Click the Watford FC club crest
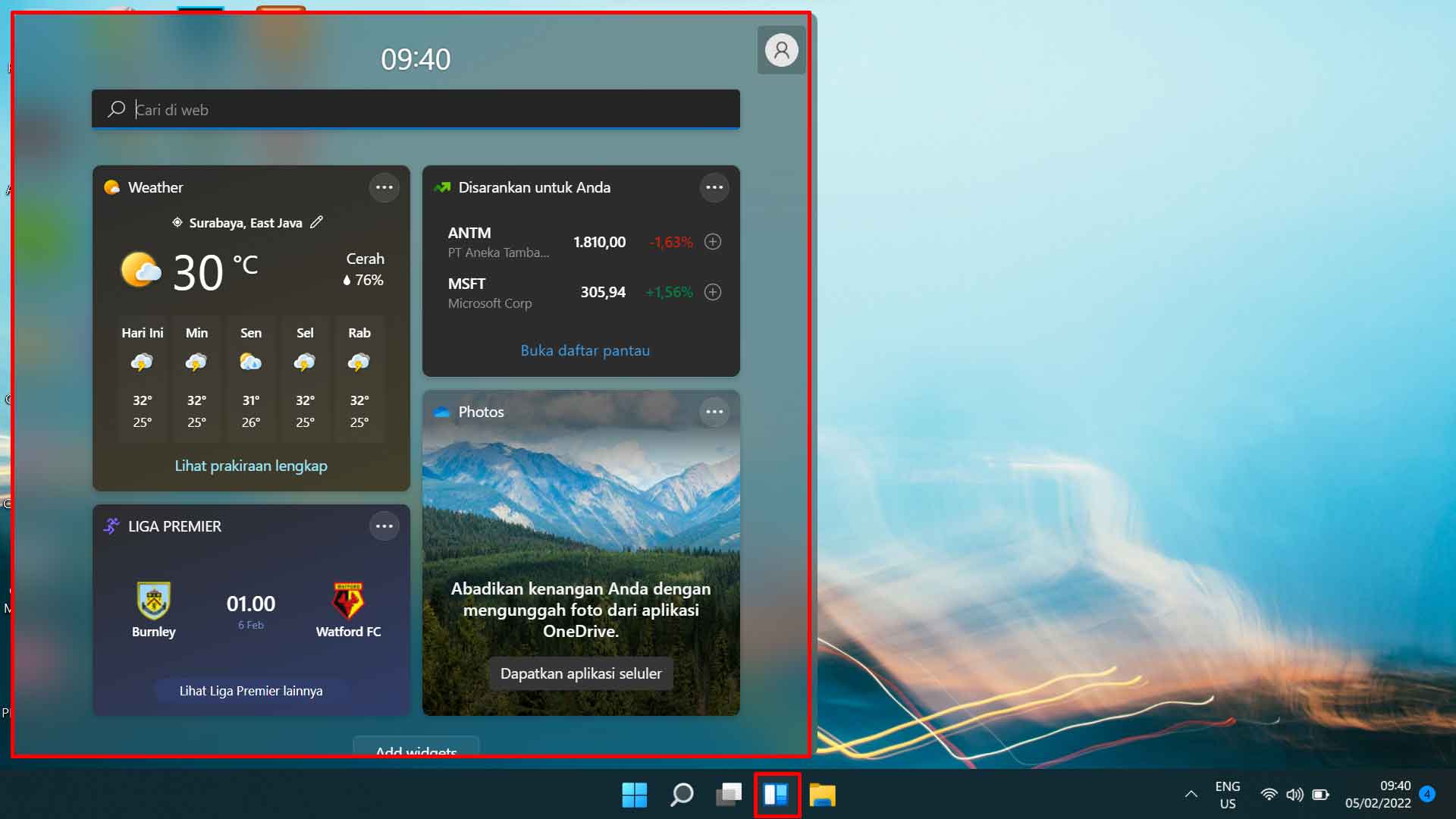The width and height of the screenshot is (1456, 819). 348,601
